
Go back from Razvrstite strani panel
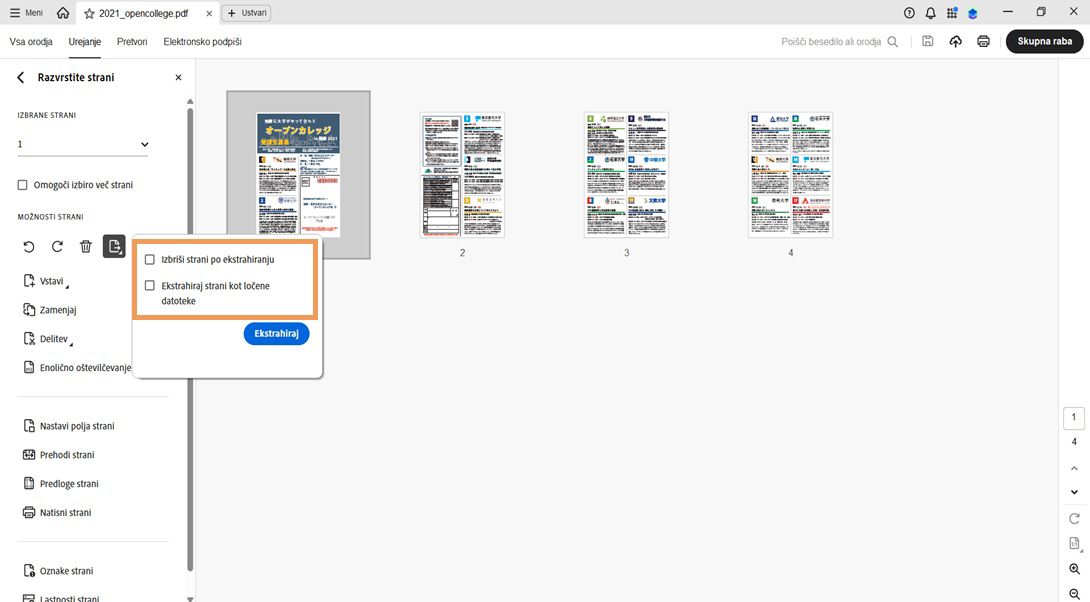pos(20,77)
